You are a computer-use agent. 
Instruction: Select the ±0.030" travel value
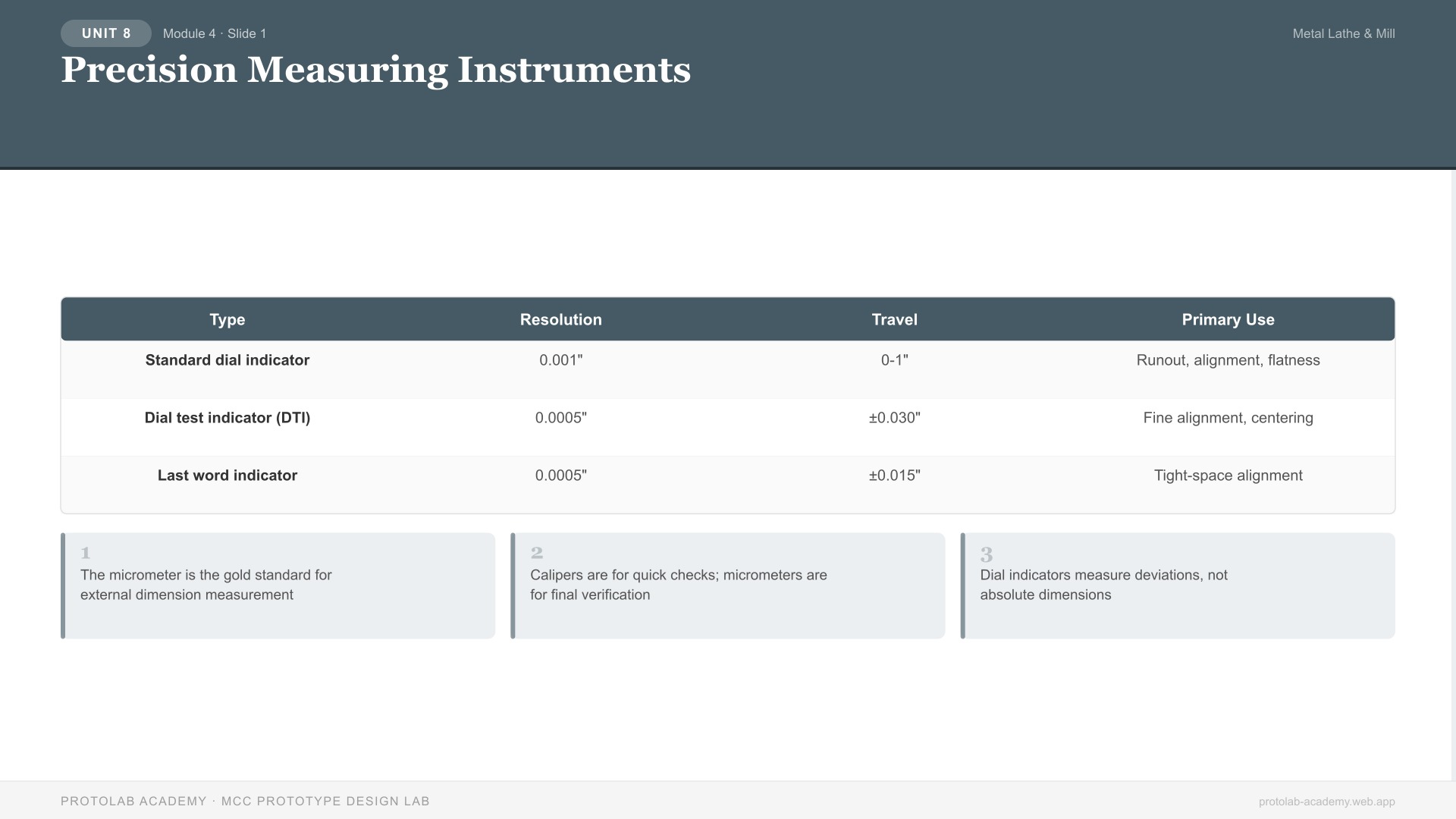(x=894, y=418)
